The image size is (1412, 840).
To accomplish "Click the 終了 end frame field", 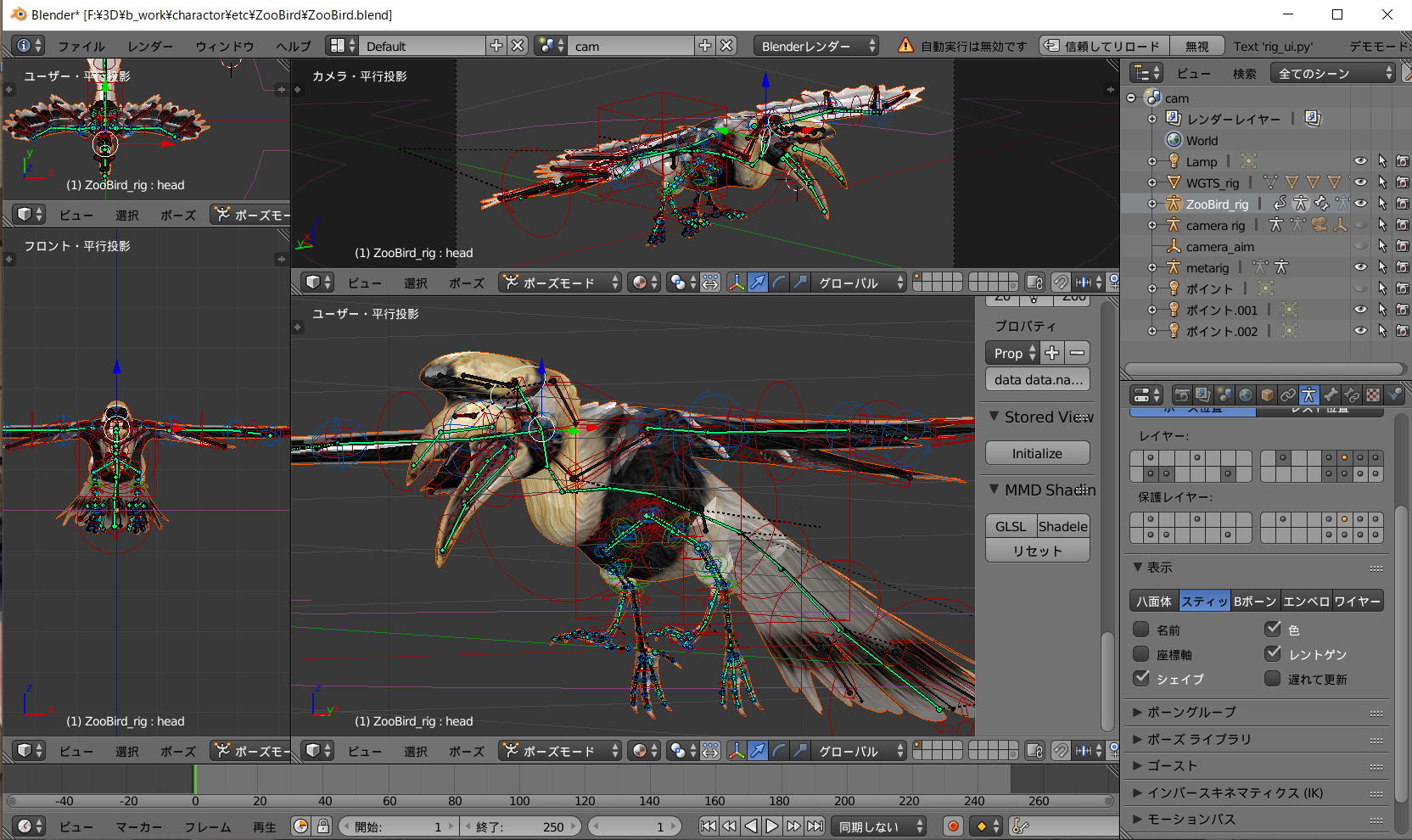I will (x=520, y=826).
